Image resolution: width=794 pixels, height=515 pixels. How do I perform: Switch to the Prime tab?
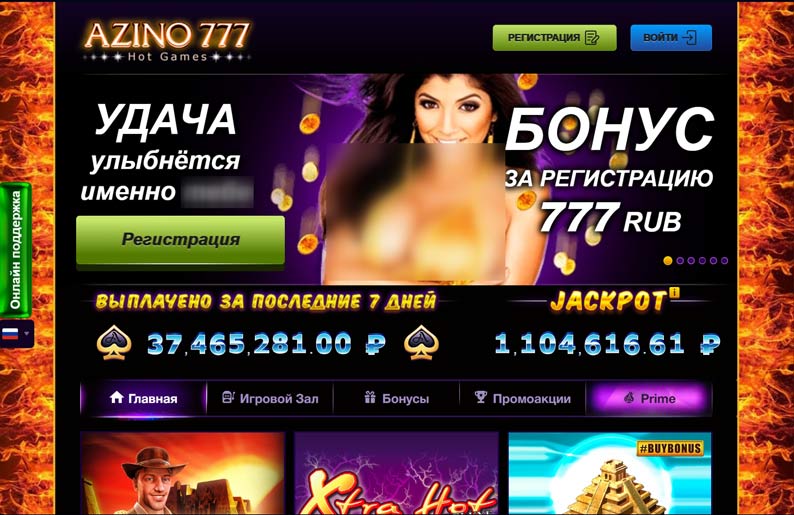click(x=649, y=399)
